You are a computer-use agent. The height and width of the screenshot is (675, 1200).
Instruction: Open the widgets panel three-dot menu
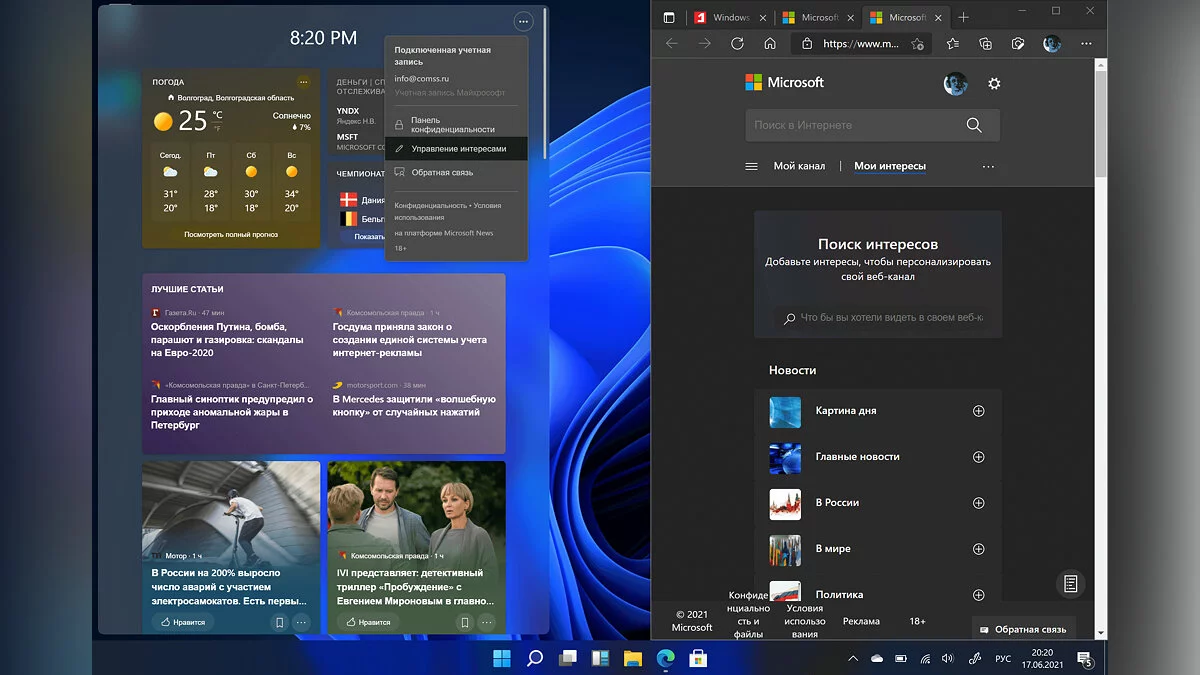click(x=523, y=21)
